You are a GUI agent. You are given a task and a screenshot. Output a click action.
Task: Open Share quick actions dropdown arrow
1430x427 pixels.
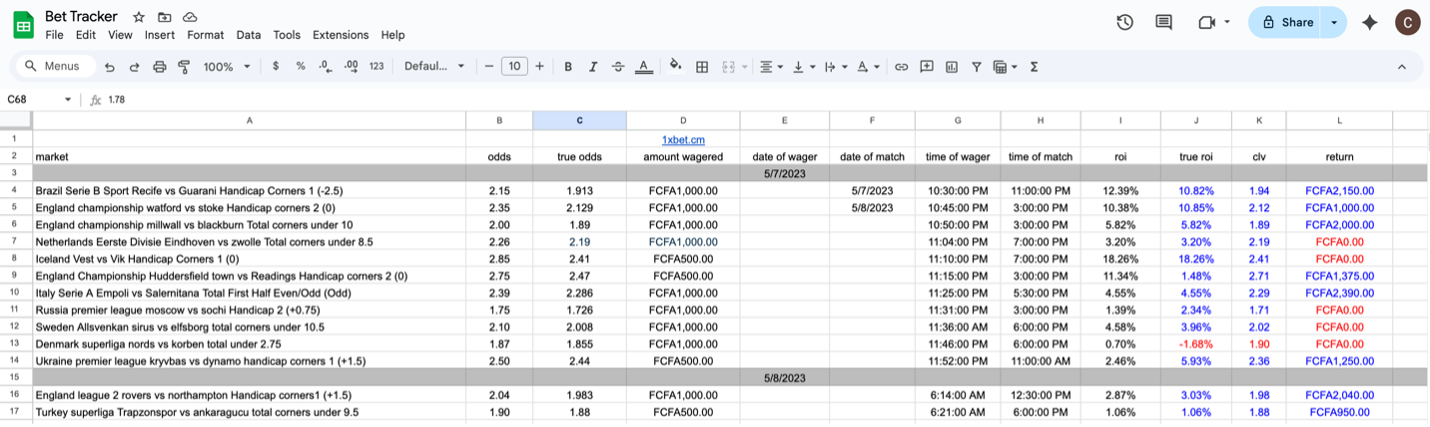[1334, 22]
